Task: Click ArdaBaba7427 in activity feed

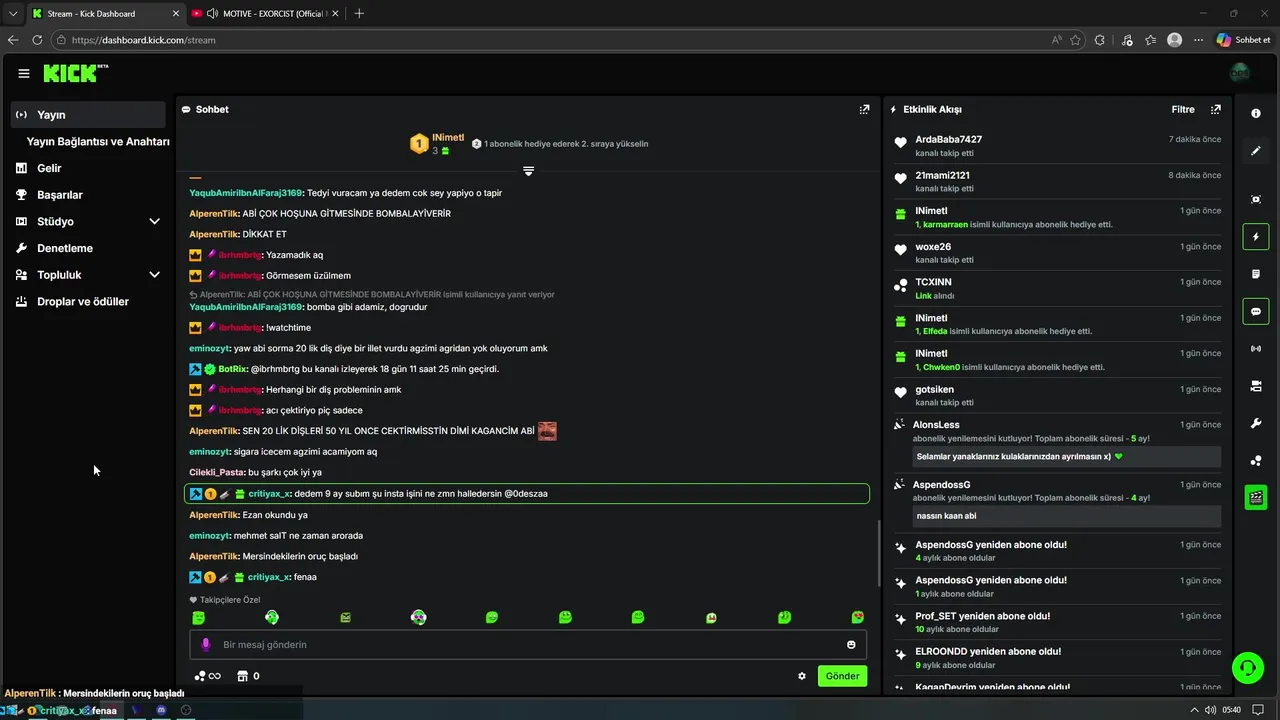Action: click(948, 139)
